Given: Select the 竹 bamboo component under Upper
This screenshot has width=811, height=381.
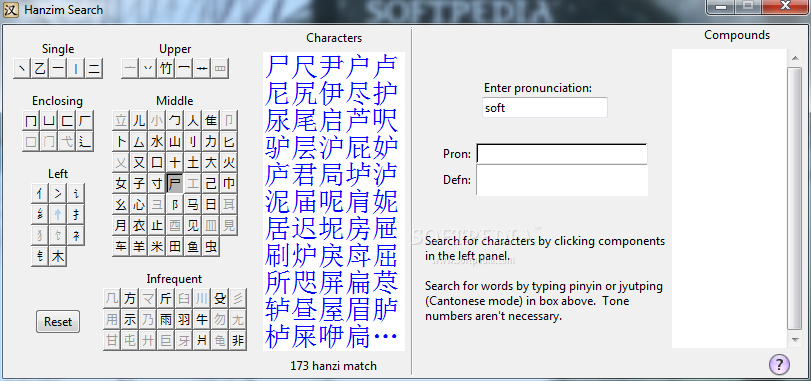Looking at the screenshot, I should tap(166, 68).
